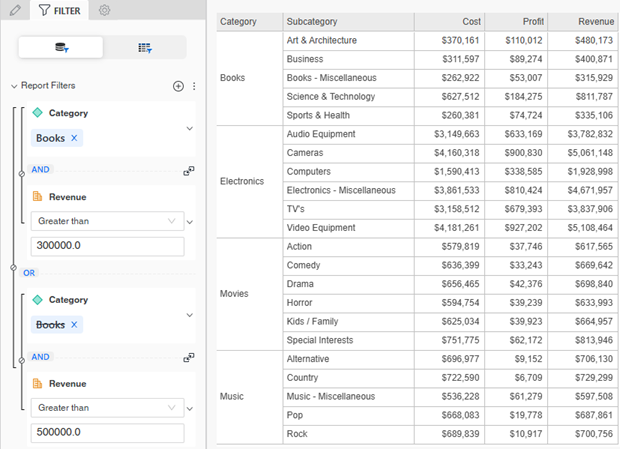This screenshot has height=449, width=620.
Task: Collapse the Report Filters section
Action: pos(14,86)
